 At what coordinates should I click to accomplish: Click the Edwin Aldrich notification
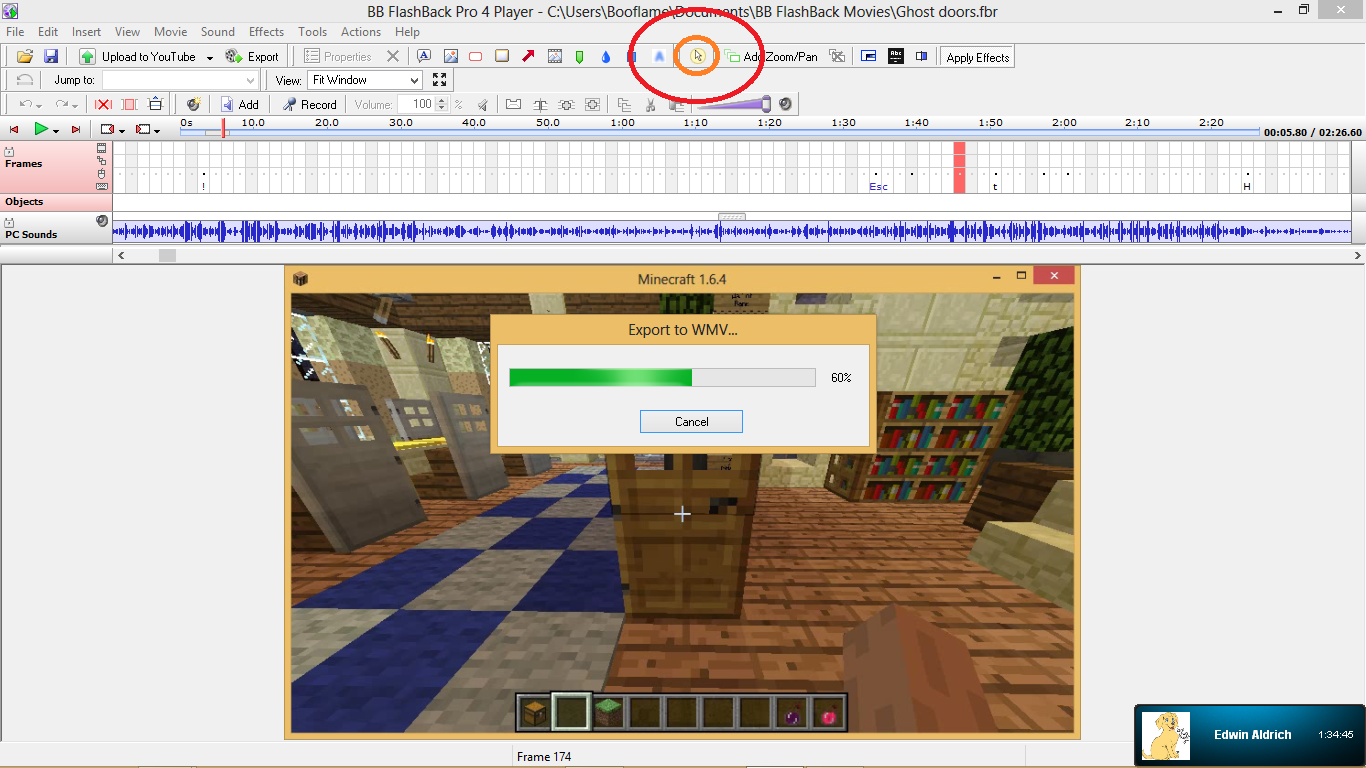[1250, 735]
